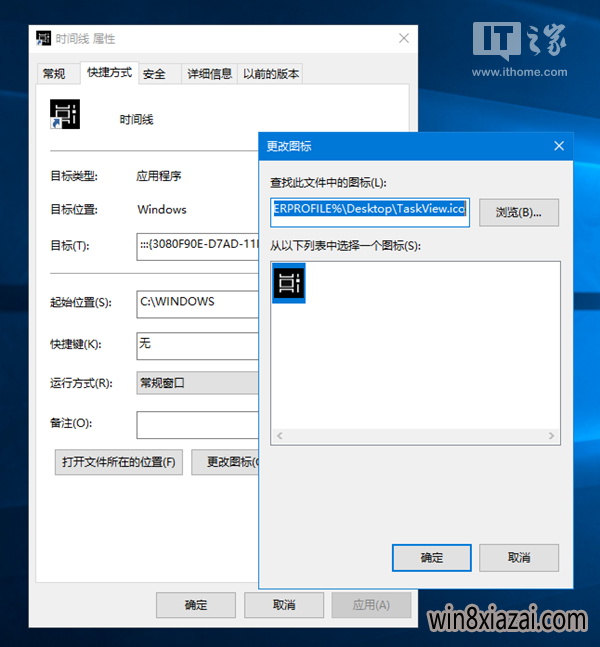Image resolution: width=600 pixels, height=647 pixels.
Task: Click left arrow of icon list scrollbar
Action: click(280, 436)
